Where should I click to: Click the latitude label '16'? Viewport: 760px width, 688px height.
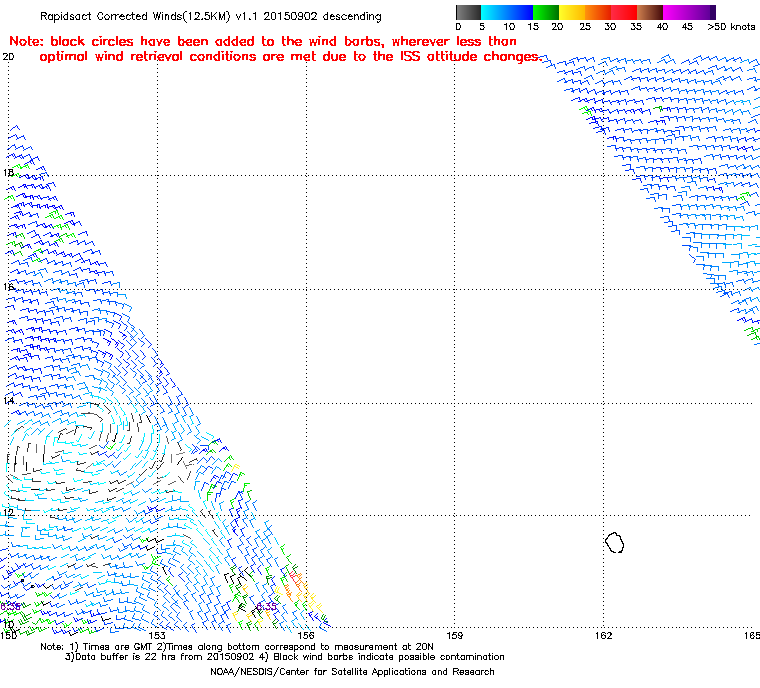(8, 287)
